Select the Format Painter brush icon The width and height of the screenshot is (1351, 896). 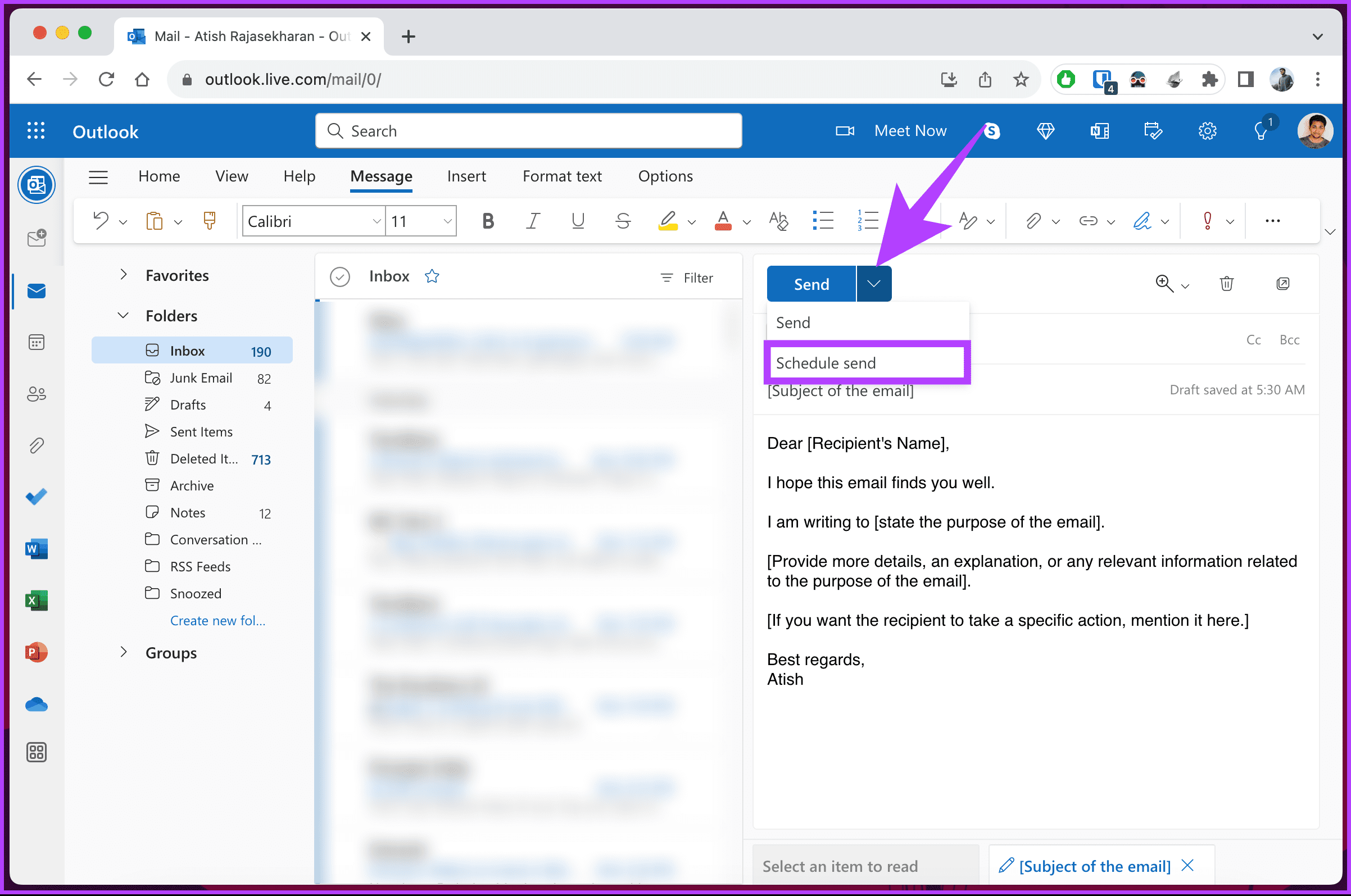pyautogui.click(x=209, y=221)
